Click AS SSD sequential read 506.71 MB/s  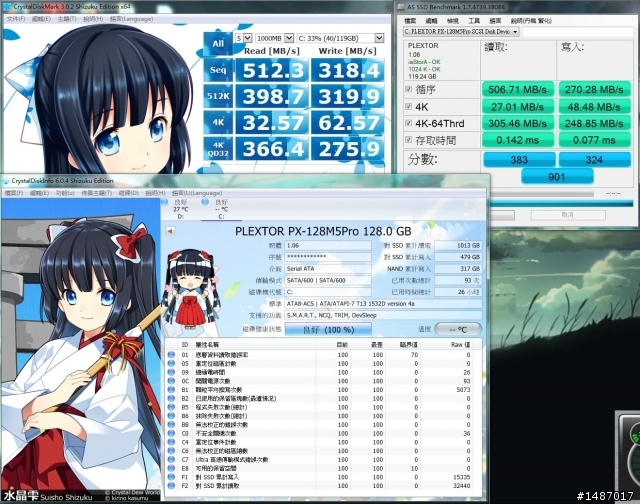(x=518, y=89)
